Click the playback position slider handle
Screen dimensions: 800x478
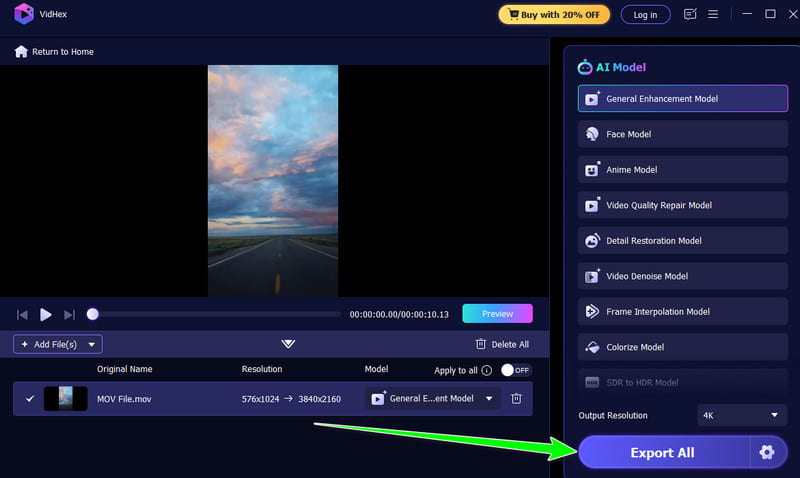[x=92, y=314]
